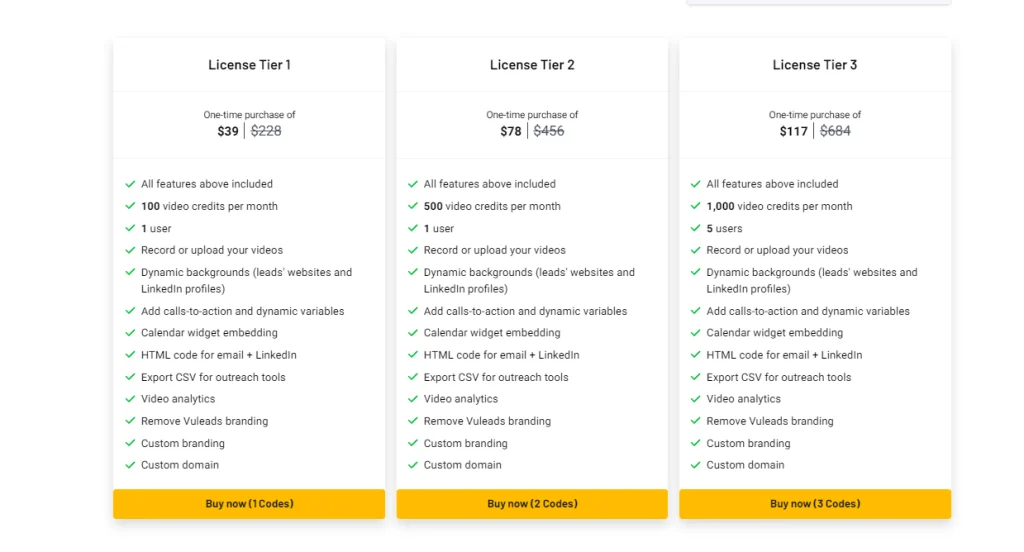Click Tier 2 "HTML code for email + LinkedIn" text
Image resolution: width=1024 pixels, height=552 pixels.
[501, 355]
